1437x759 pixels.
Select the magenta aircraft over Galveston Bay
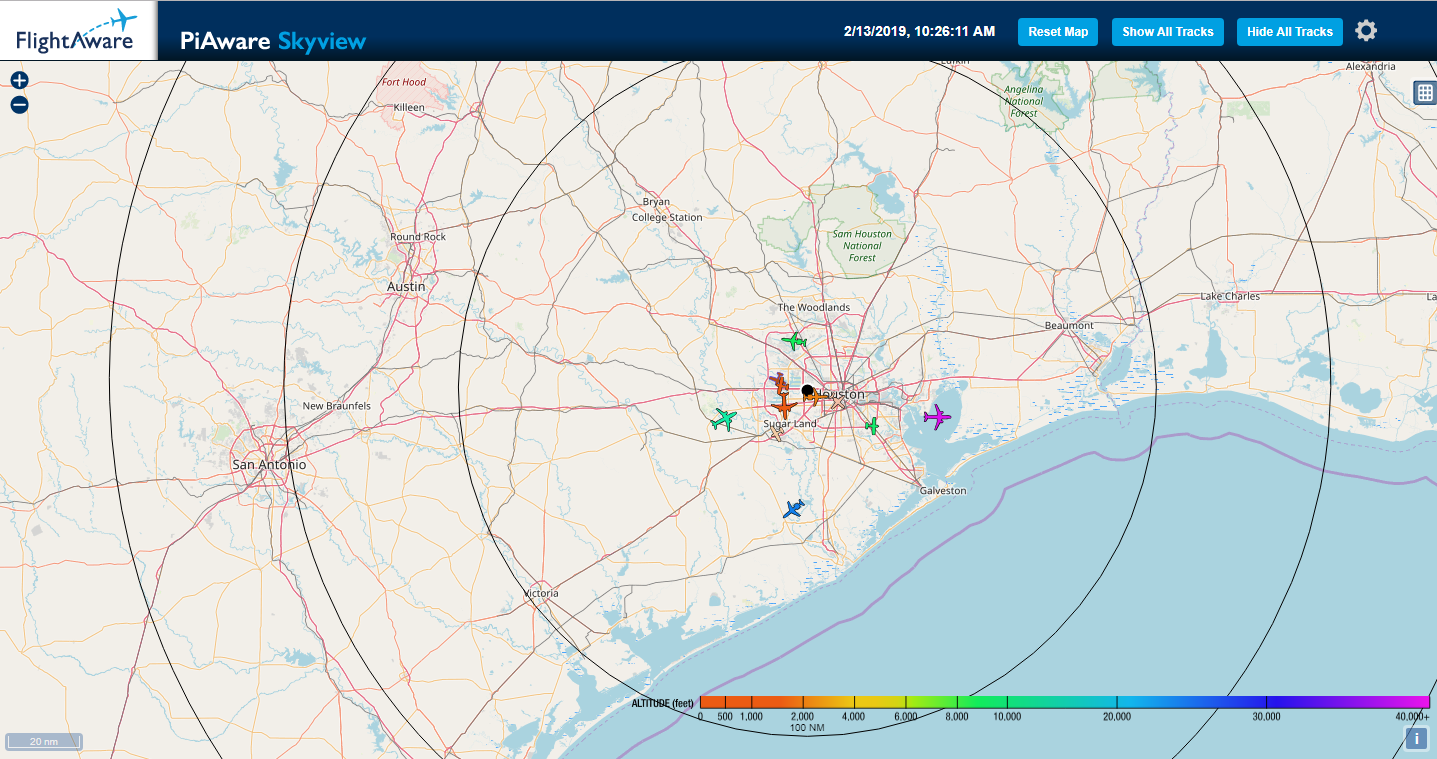(x=937, y=416)
